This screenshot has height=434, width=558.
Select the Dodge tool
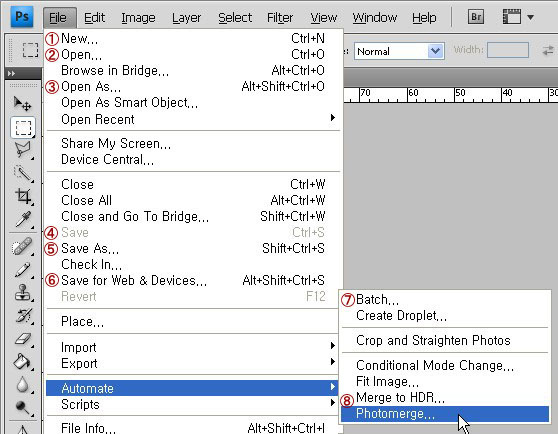coord(23,408)
